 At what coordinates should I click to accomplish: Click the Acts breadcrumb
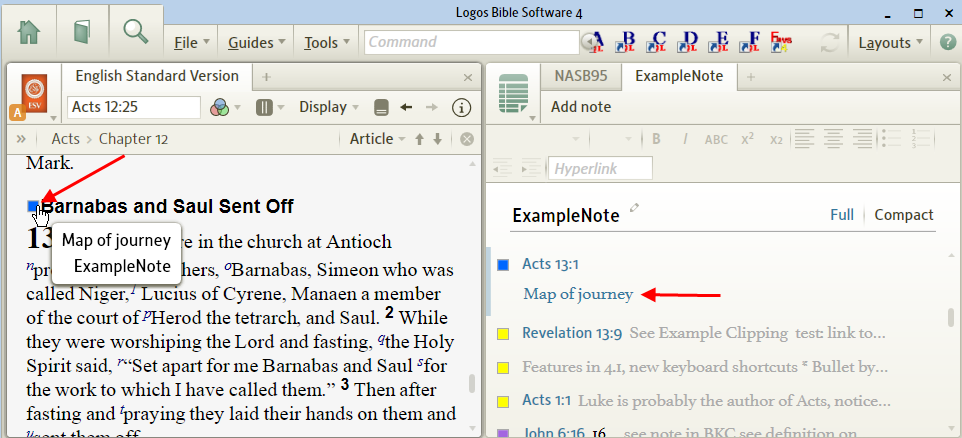click(x=65, y=139)
